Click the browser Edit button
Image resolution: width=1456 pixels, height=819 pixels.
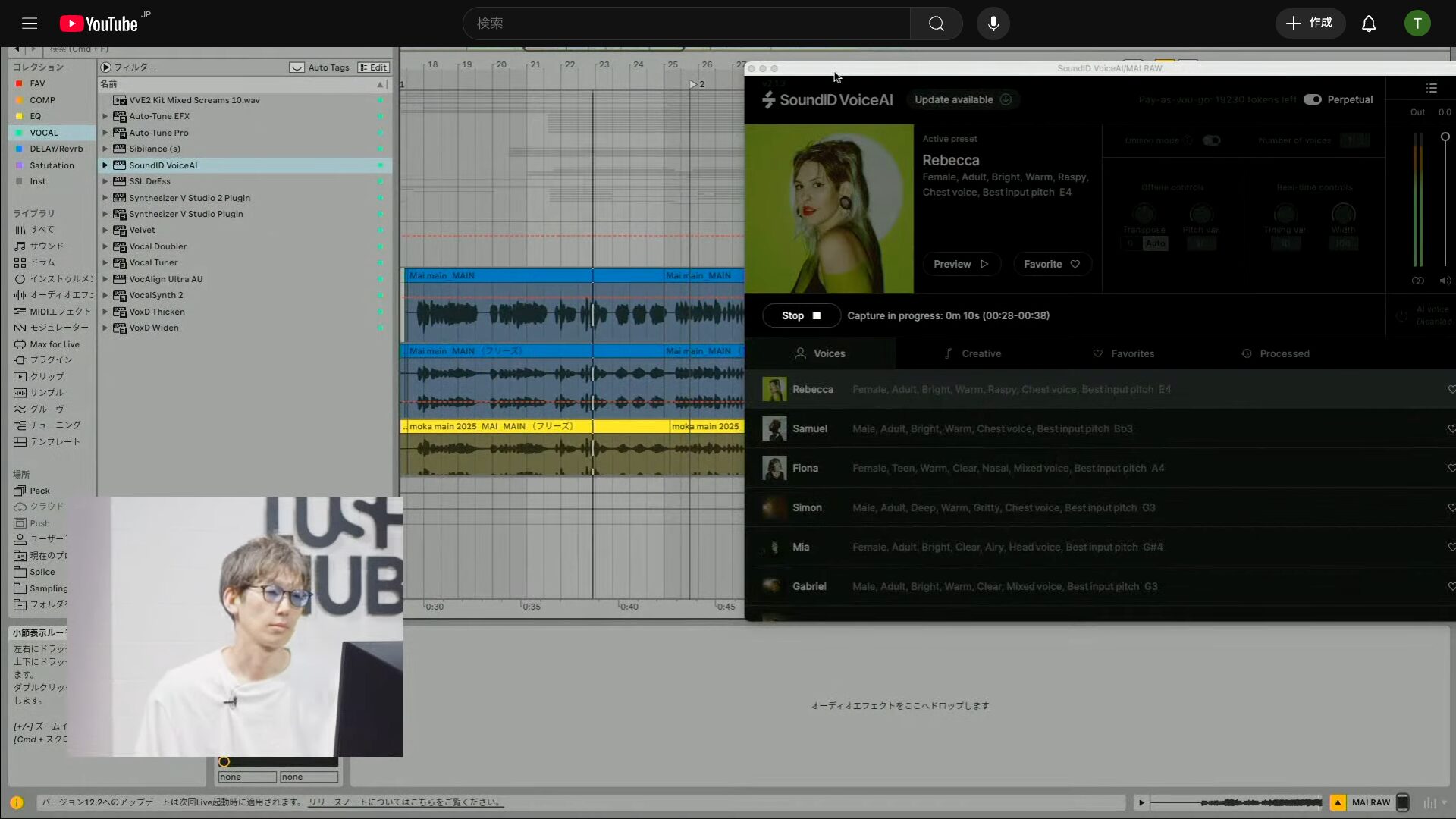pos(373,67)
